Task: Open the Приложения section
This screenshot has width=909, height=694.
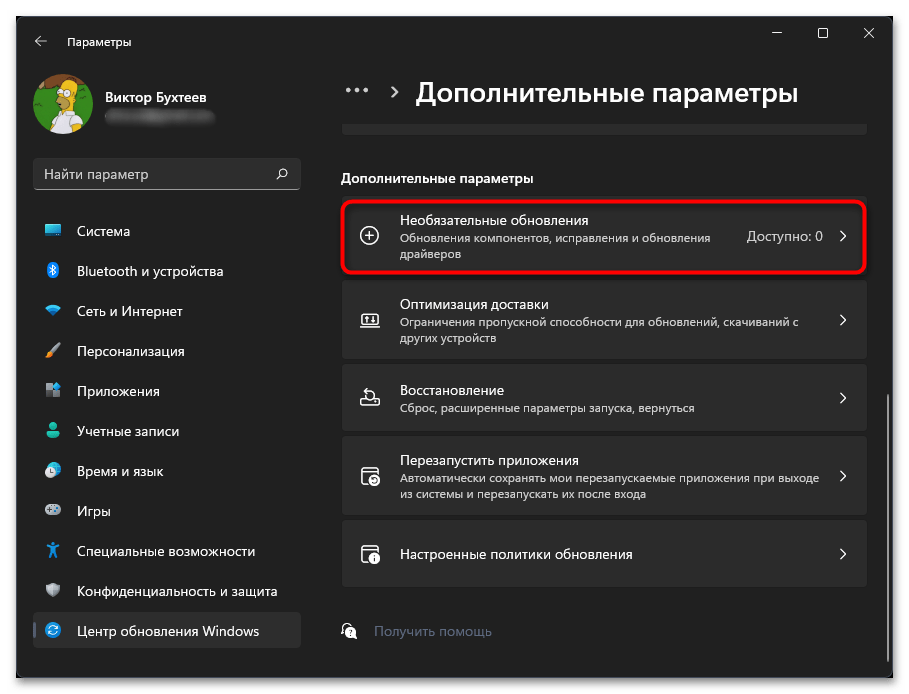Action: [167, 391]
